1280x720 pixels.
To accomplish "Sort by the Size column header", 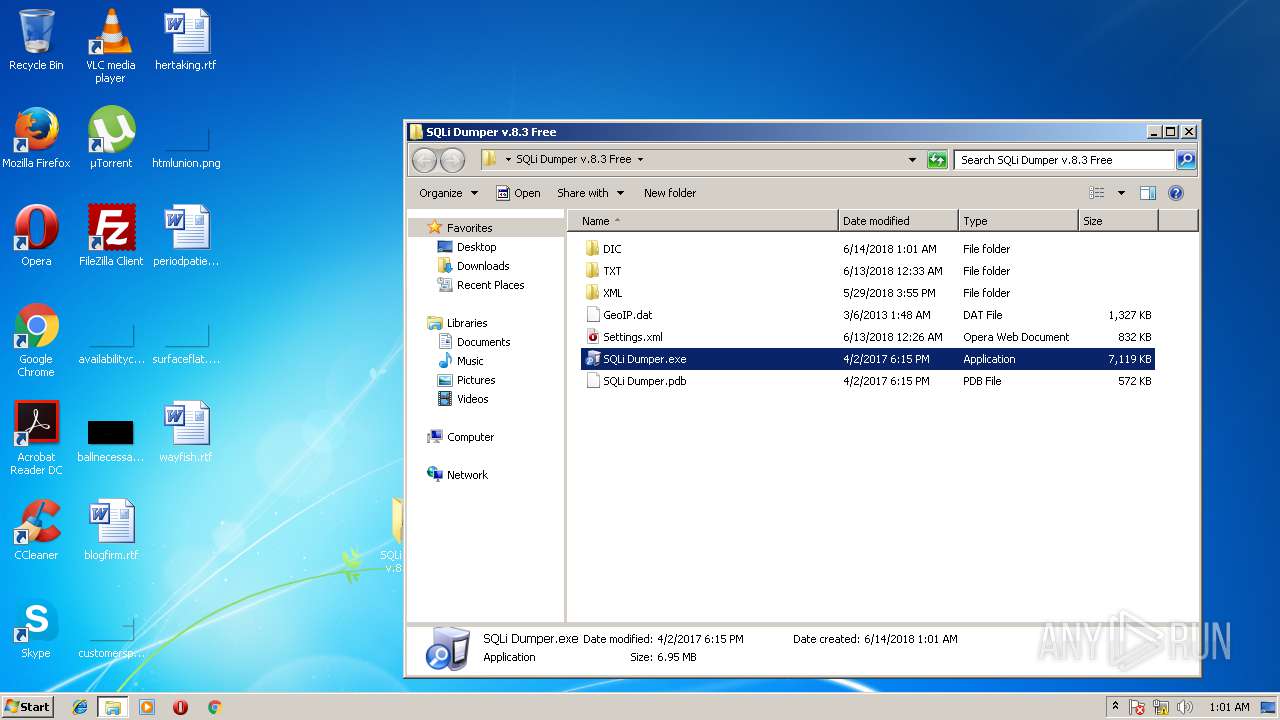I will [x=1118, y=221].
